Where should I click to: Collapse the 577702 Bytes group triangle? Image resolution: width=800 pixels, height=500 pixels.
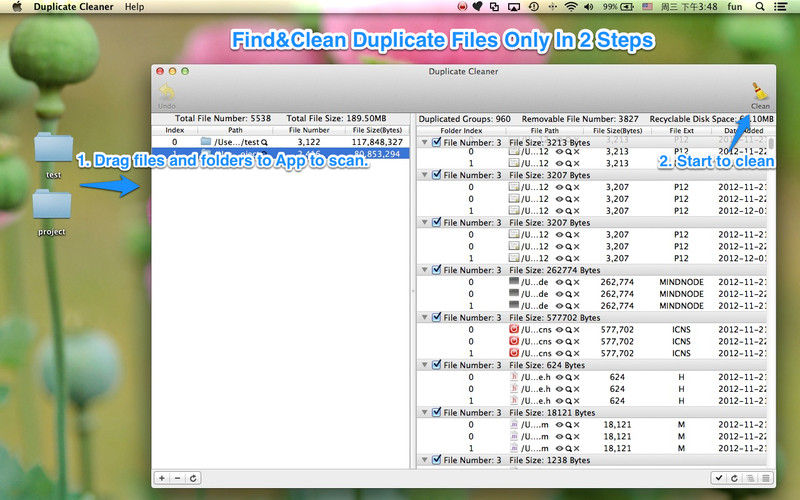(424, 317)
